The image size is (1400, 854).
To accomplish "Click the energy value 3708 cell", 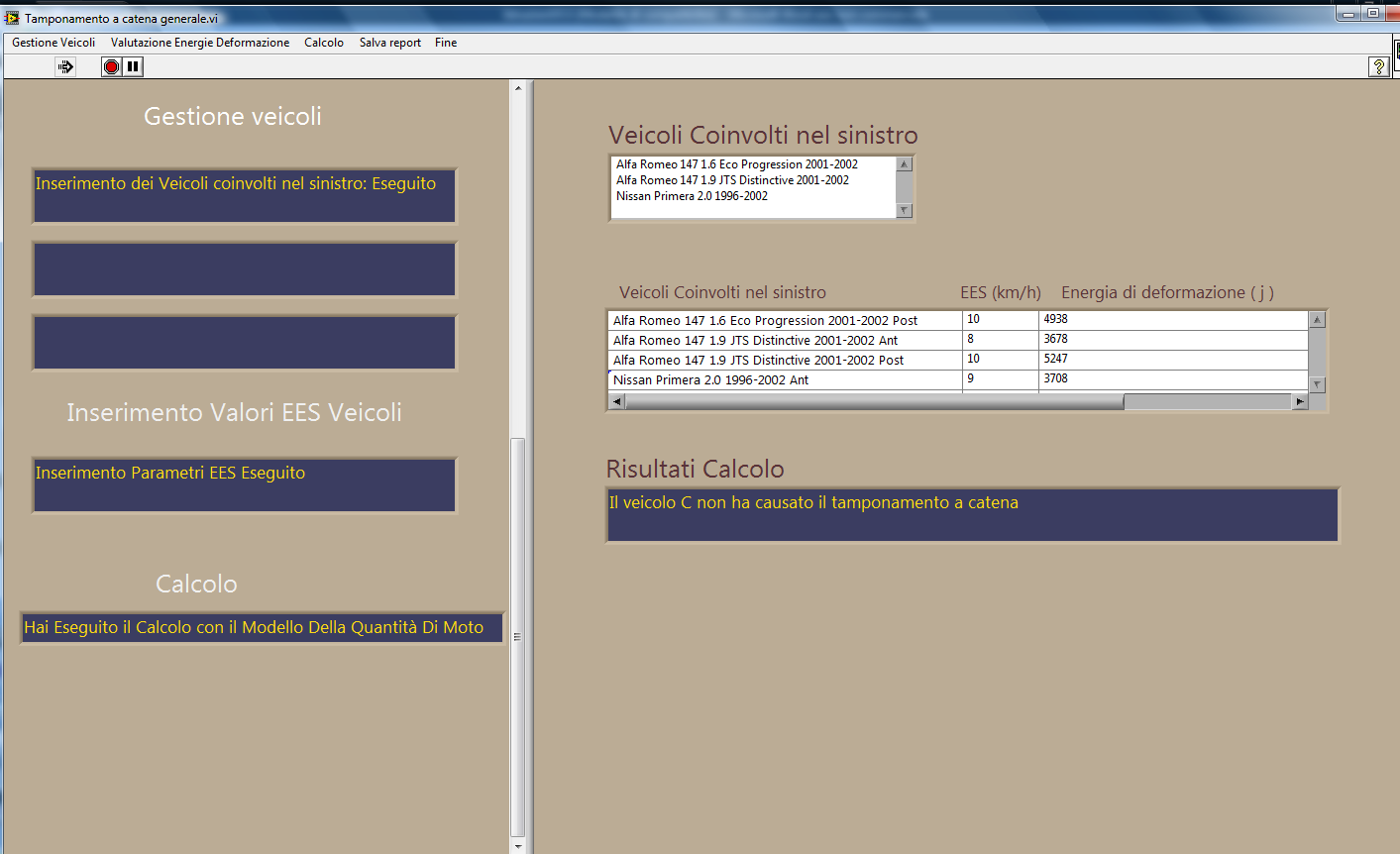I will (x=1174, y=379).
